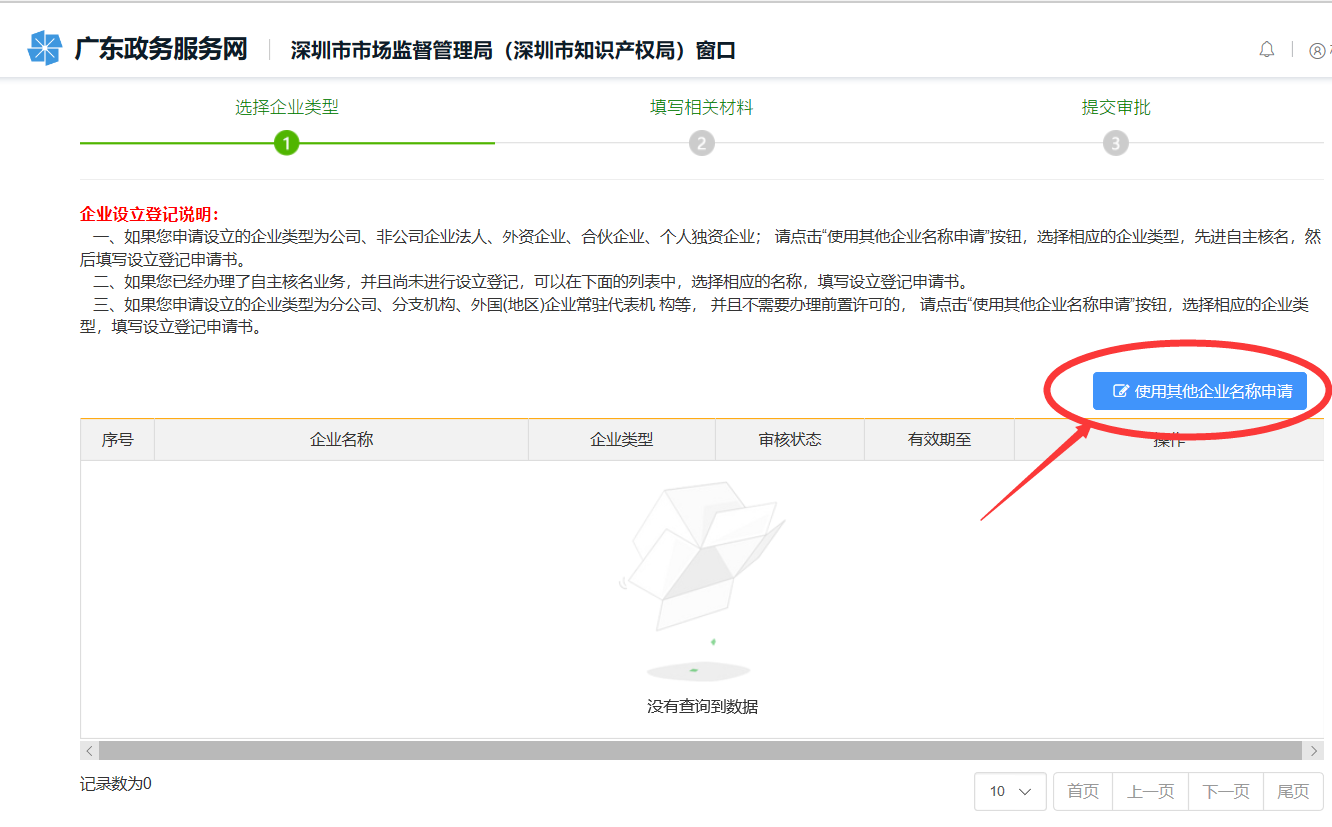Select the 选择企业类型 step label

pyautogui.click(x=287, y=107)
